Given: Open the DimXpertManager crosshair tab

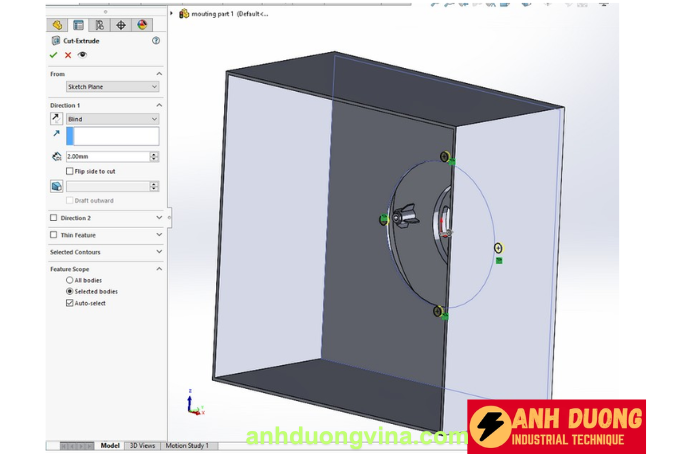Looking at the screenshot, I should tap(121, 24).
